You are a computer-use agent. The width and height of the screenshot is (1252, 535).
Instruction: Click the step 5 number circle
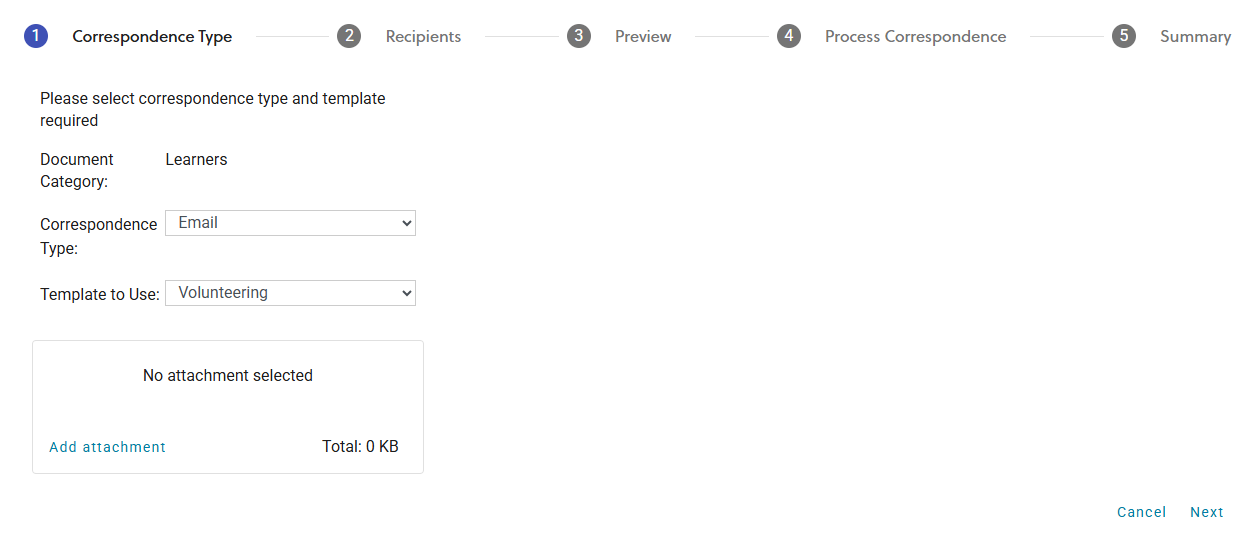click(x=1124, y=37)
